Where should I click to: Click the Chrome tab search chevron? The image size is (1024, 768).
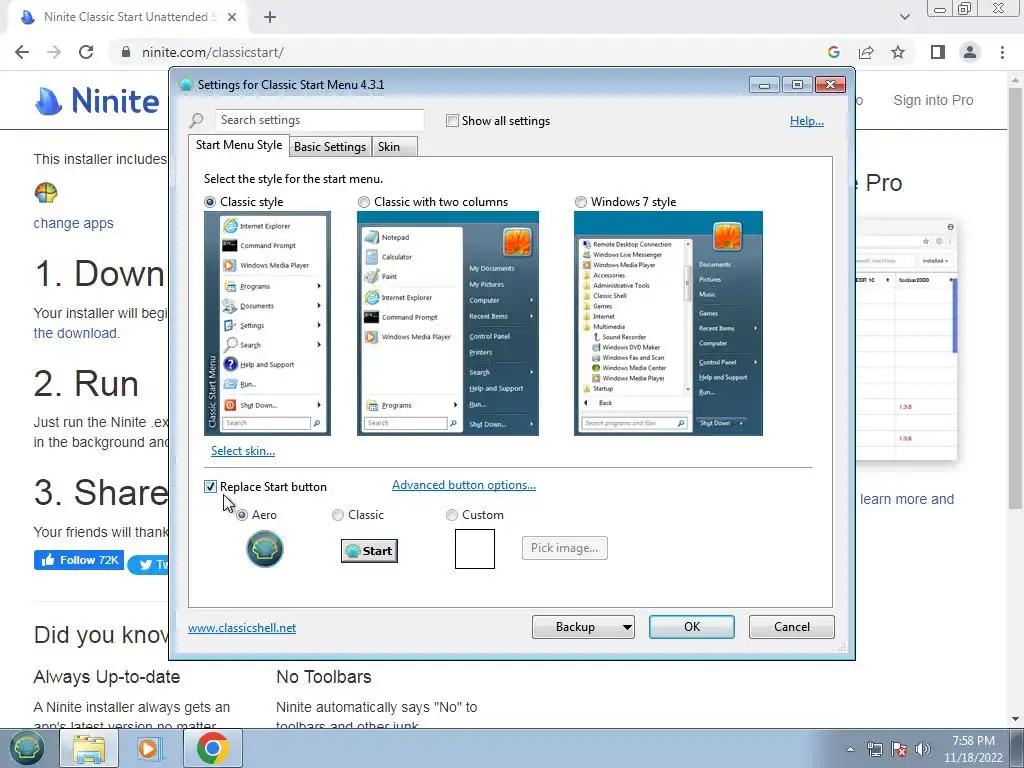point(904,17)
